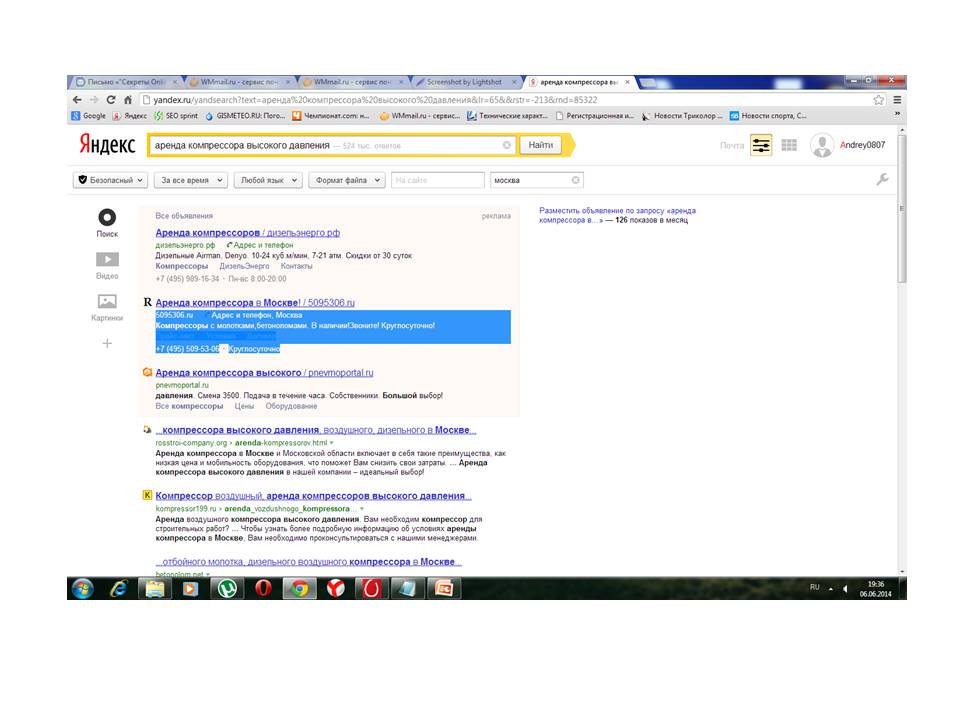Add a service with the plus icon
960x720 pixels.
pos(107,343)
